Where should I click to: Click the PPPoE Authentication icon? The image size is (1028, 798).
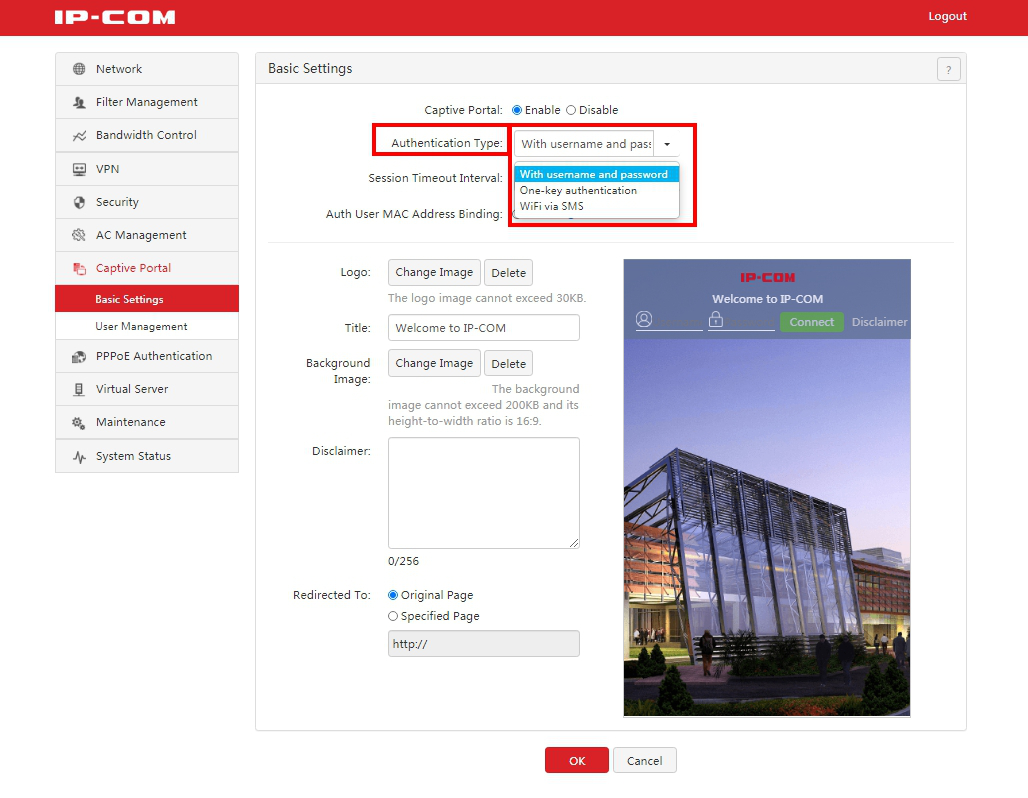tap(79, 357)
